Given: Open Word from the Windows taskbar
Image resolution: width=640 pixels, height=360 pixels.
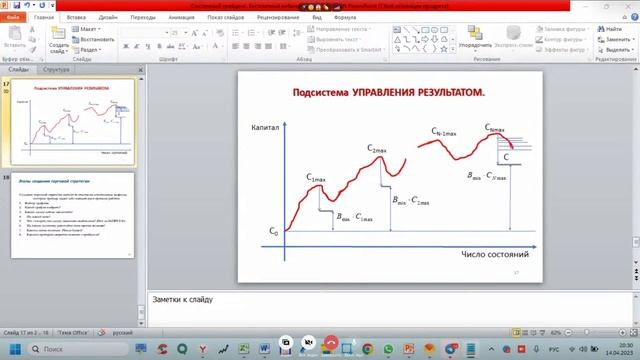Looking at the screenshot, I should point(264,349).
